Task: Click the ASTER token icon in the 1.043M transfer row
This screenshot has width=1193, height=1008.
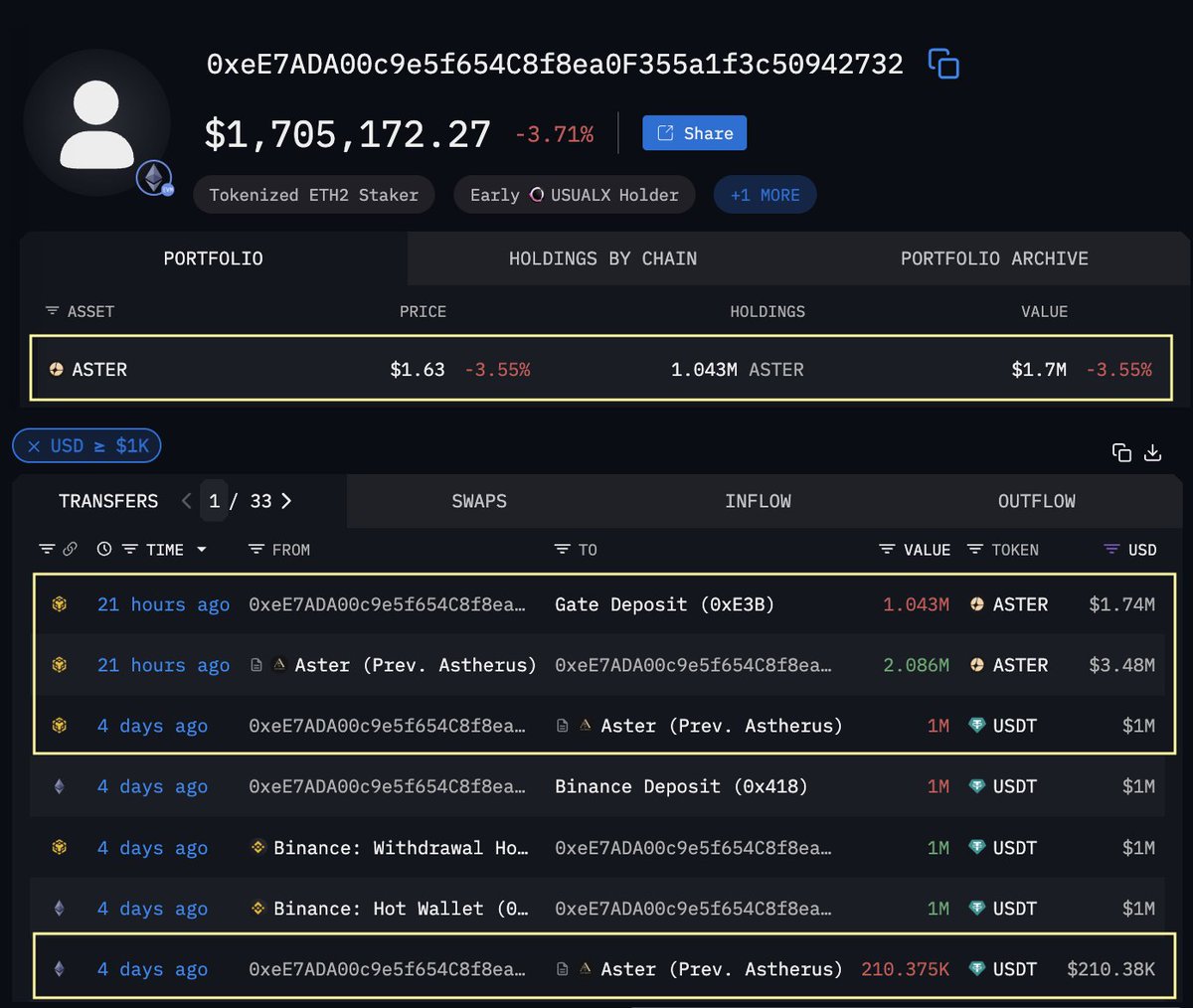Action: pyautogui.click(x=977, y=604)
